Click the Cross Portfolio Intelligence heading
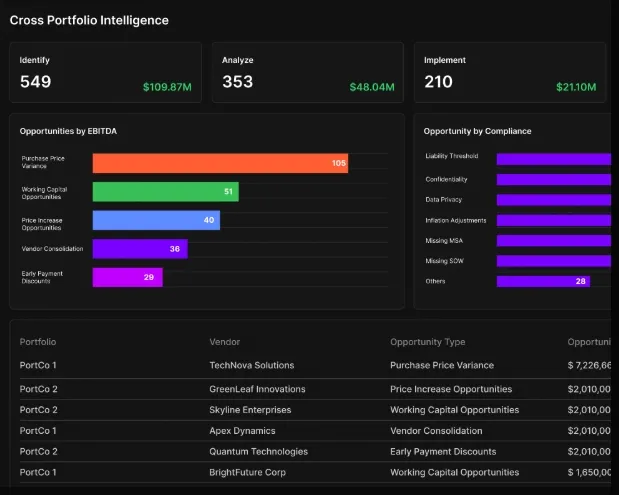 click(89, 20)
